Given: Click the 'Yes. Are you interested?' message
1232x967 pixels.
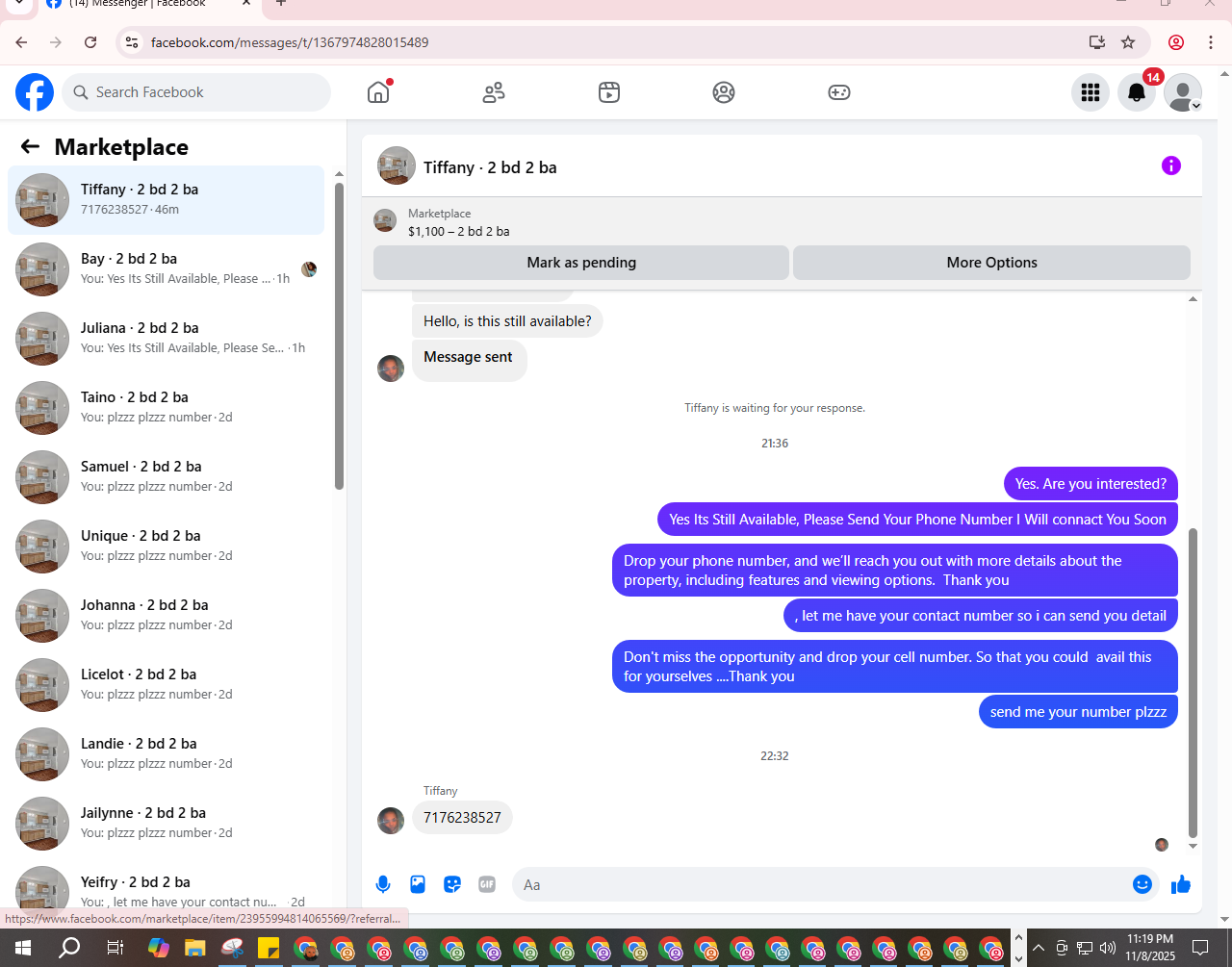Looking at the screenshot, I should (1091, 484).
